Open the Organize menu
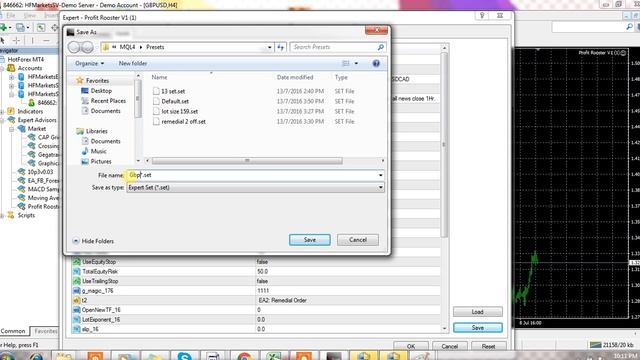Viewport: 640px width, 360px height. click(89, 64)
